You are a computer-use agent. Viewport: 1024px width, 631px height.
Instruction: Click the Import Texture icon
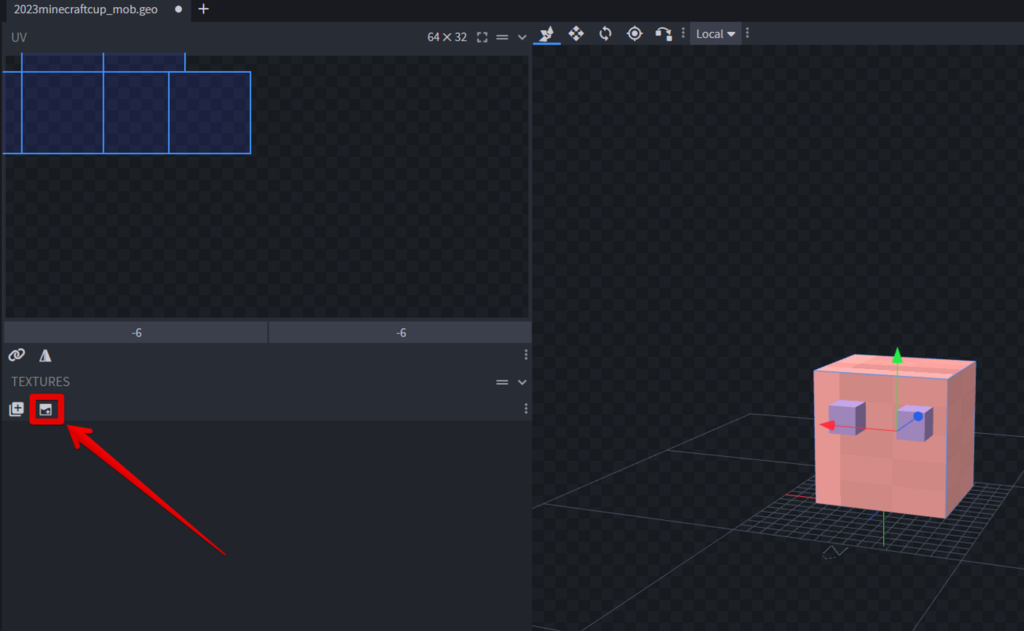pos(45,409)
